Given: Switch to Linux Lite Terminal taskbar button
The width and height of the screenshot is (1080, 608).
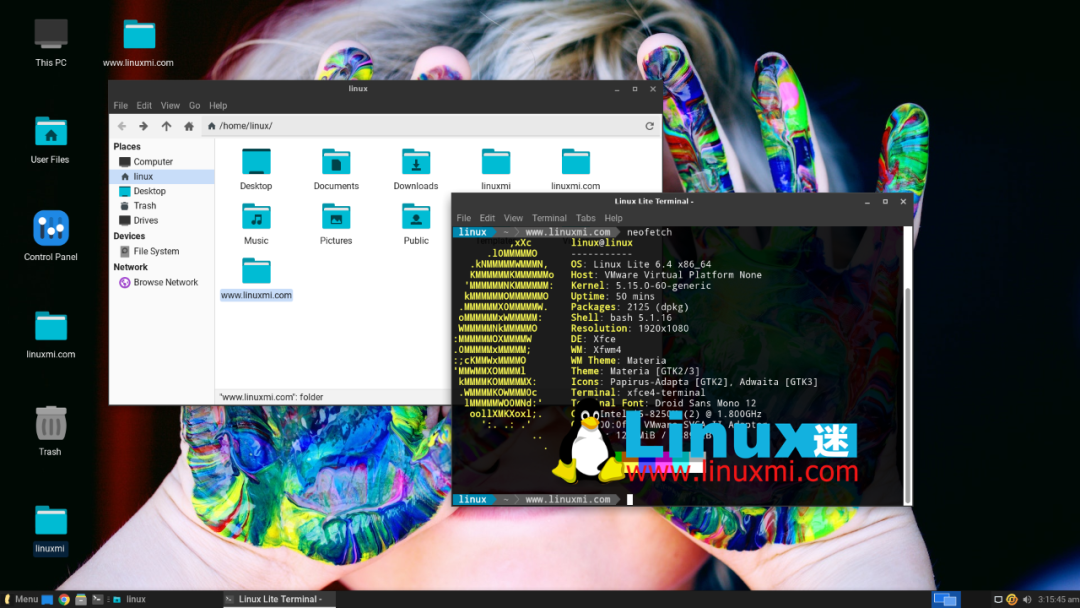Looking at the screenshot, I should click(x=279, y=600).
